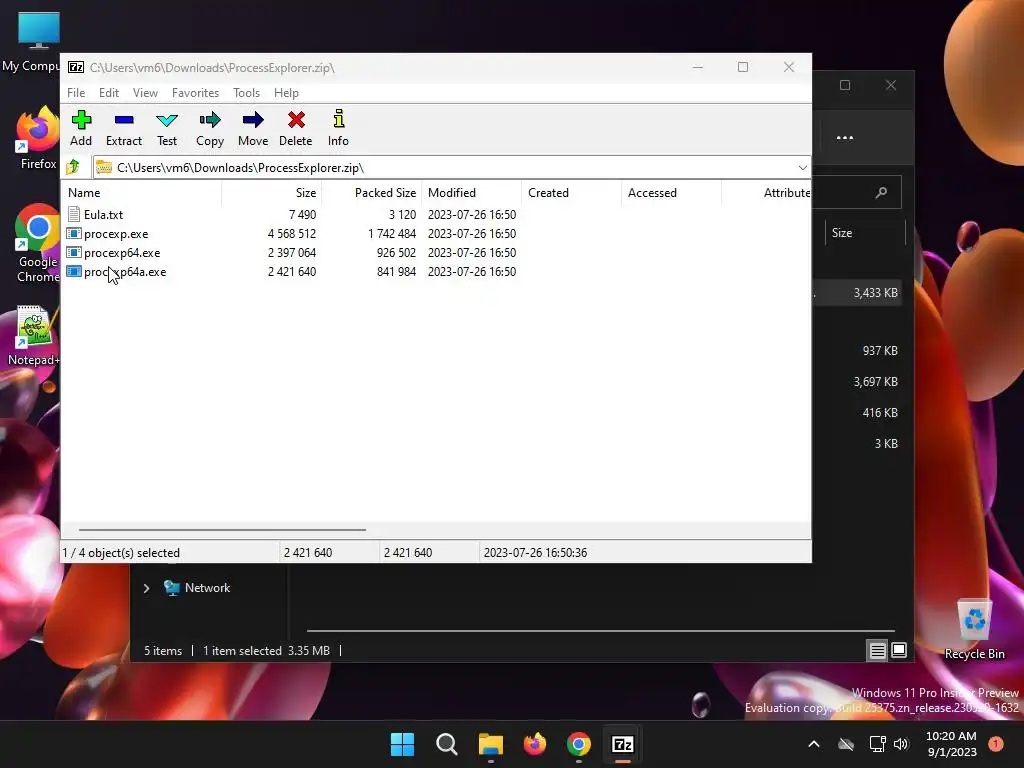Select the Copy toolbar icon

point(210,120)
